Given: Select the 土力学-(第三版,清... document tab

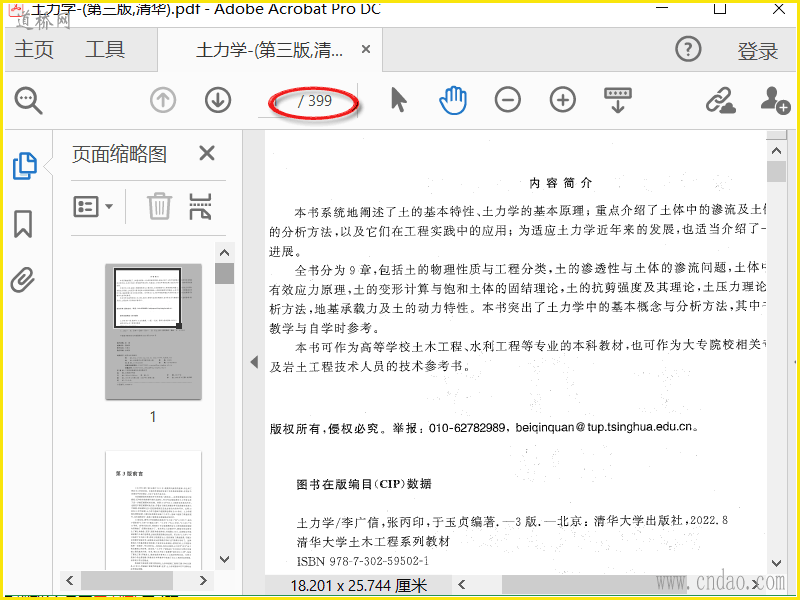Looking at the screenshot, I should pyautogui.click(x=269, y=50).
